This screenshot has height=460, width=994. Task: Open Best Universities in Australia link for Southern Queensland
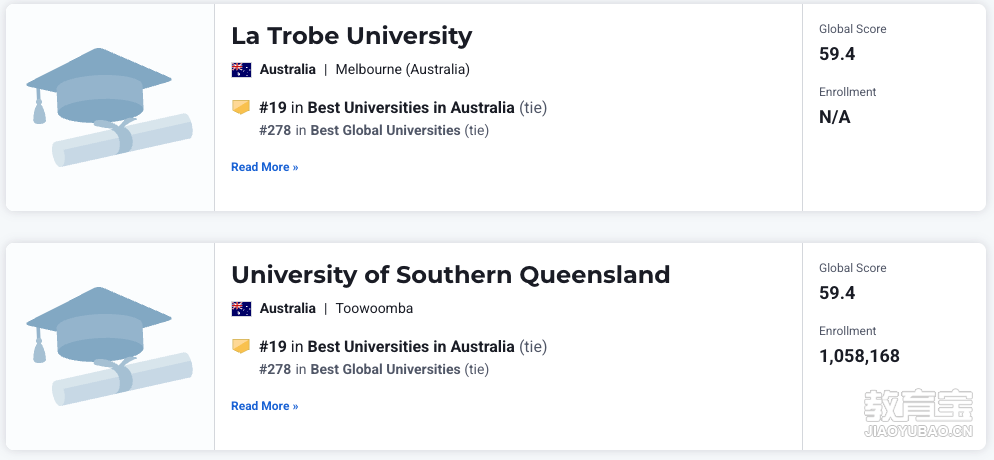411,347
